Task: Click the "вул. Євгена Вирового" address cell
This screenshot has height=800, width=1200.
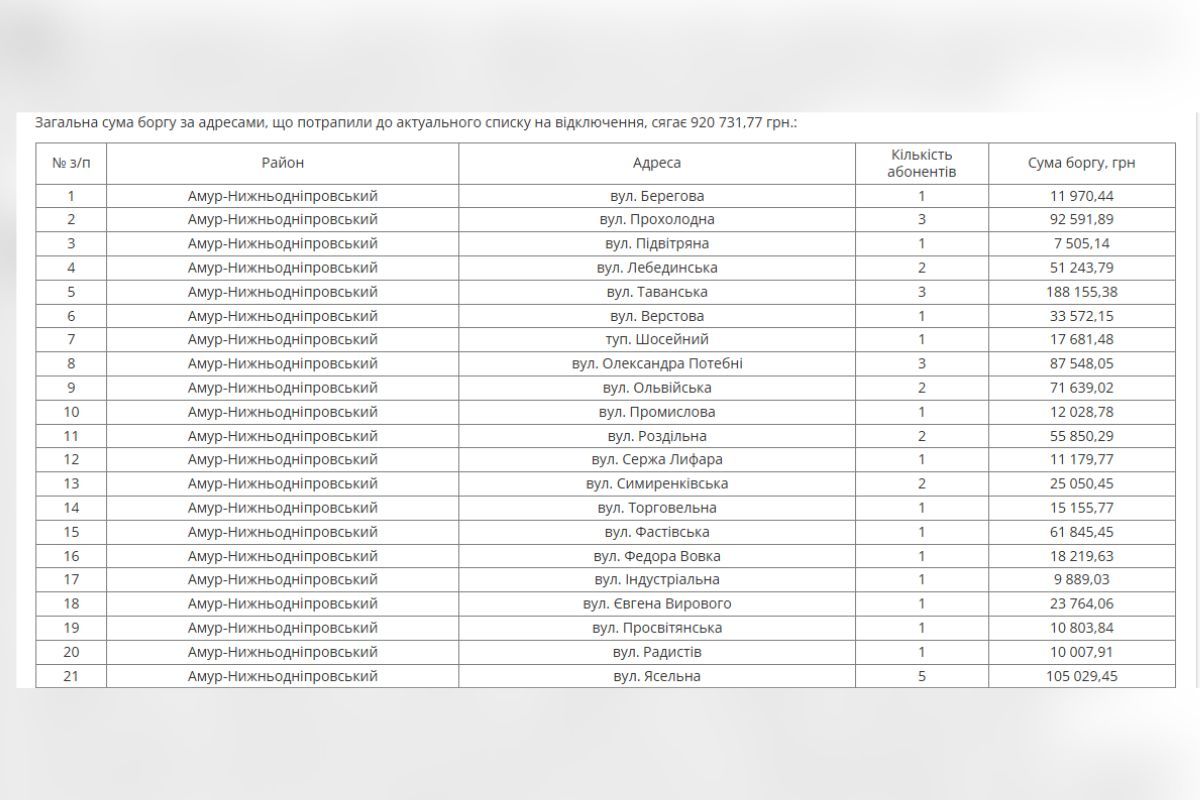Action: click(656, 604)
